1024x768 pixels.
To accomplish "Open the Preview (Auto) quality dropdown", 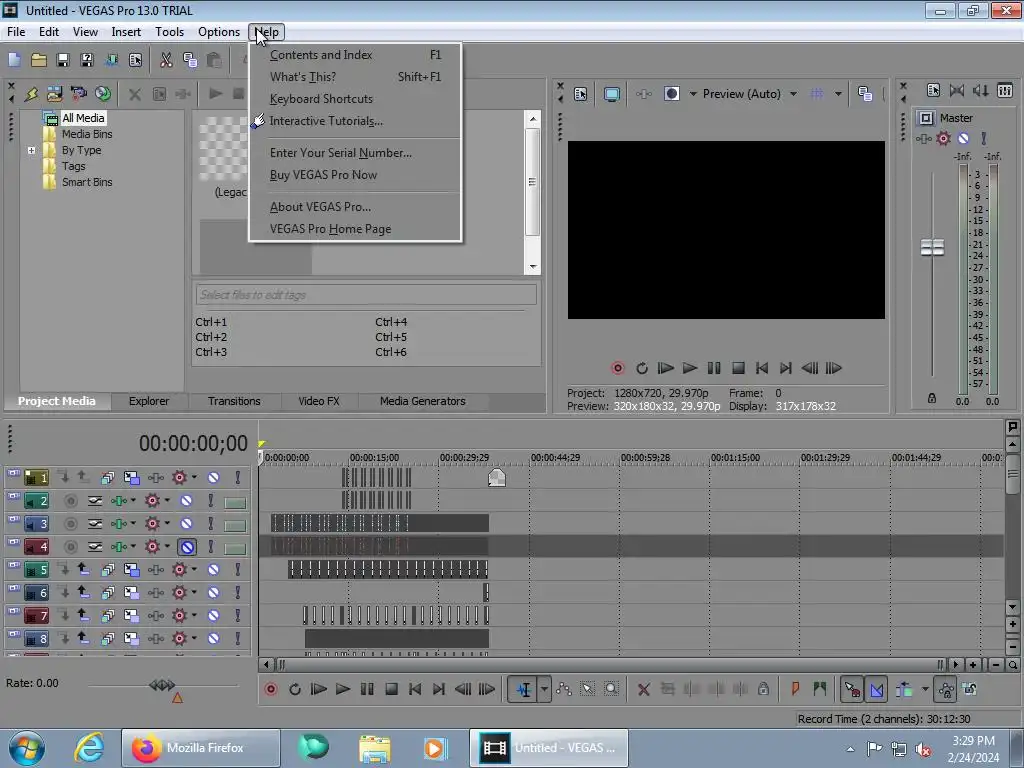I will (793, 94).
